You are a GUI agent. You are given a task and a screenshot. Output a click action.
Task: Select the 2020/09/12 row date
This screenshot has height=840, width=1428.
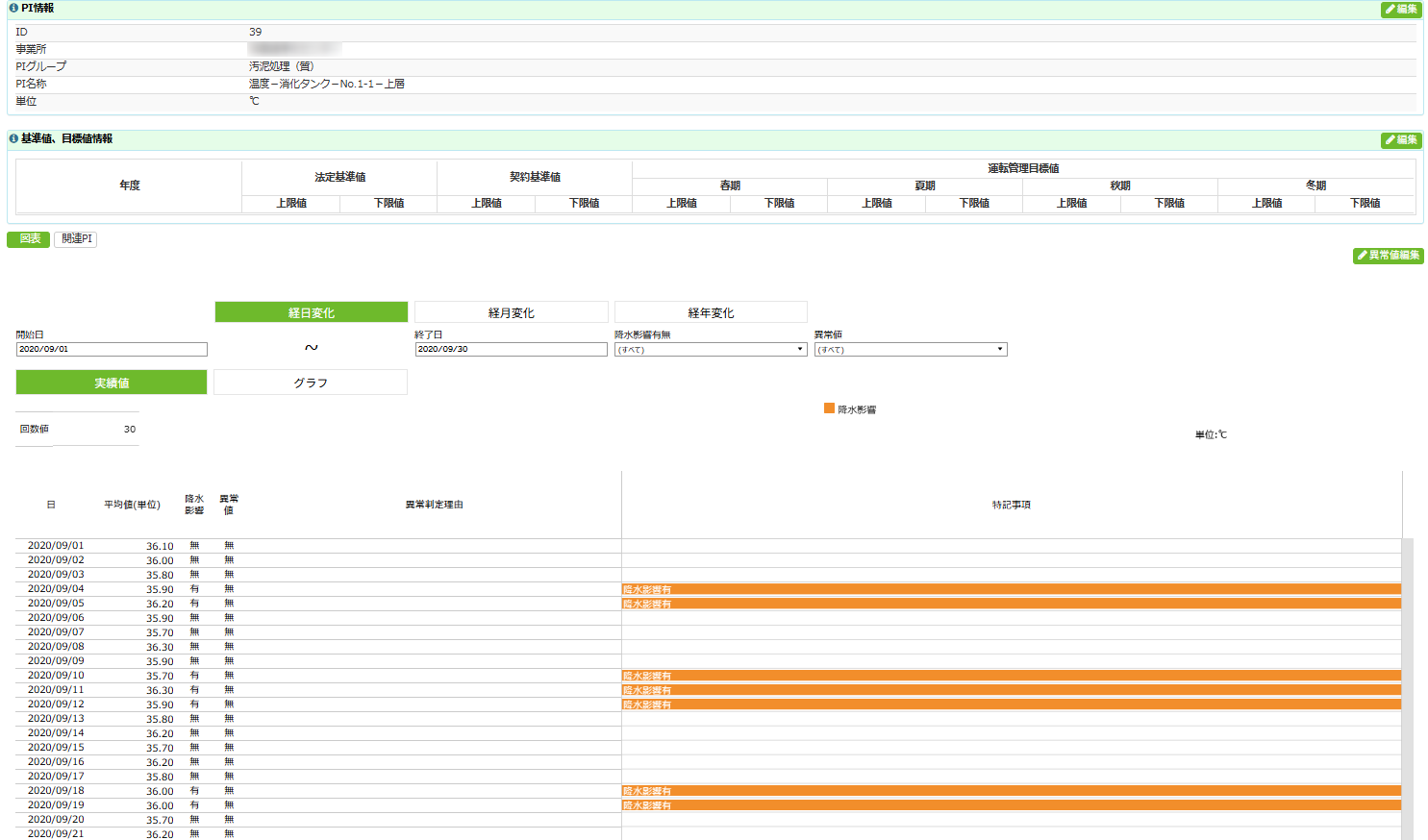[56, 704]
